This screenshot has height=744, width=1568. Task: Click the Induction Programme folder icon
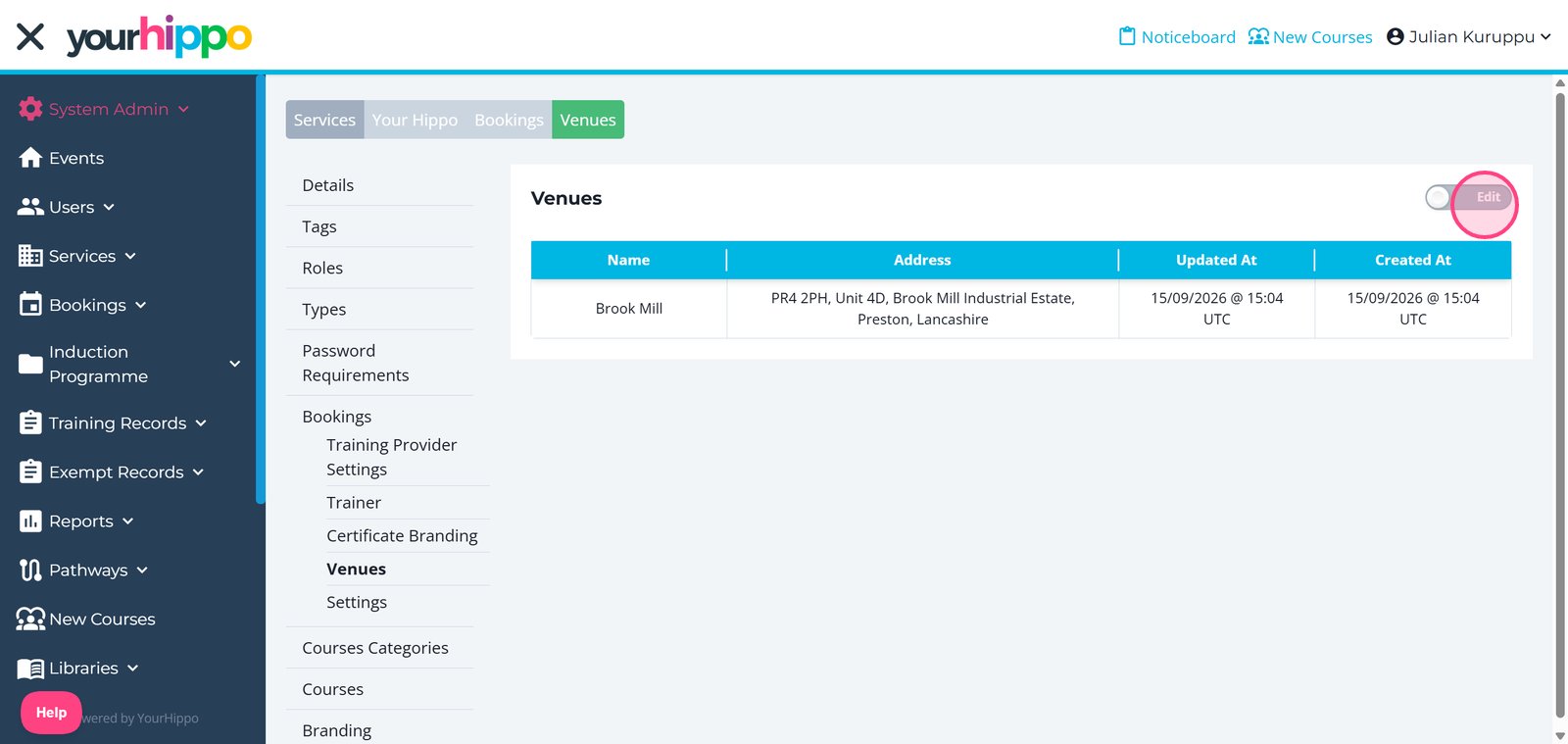point(30,364)
